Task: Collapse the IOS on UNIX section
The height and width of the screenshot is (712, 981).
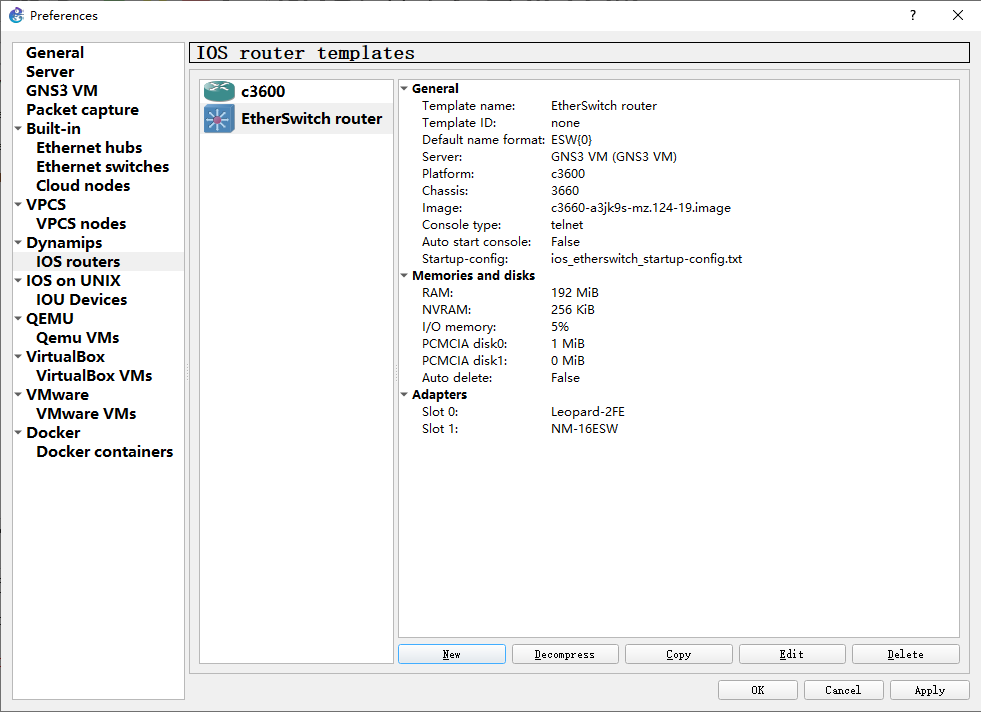Action: 18,281
